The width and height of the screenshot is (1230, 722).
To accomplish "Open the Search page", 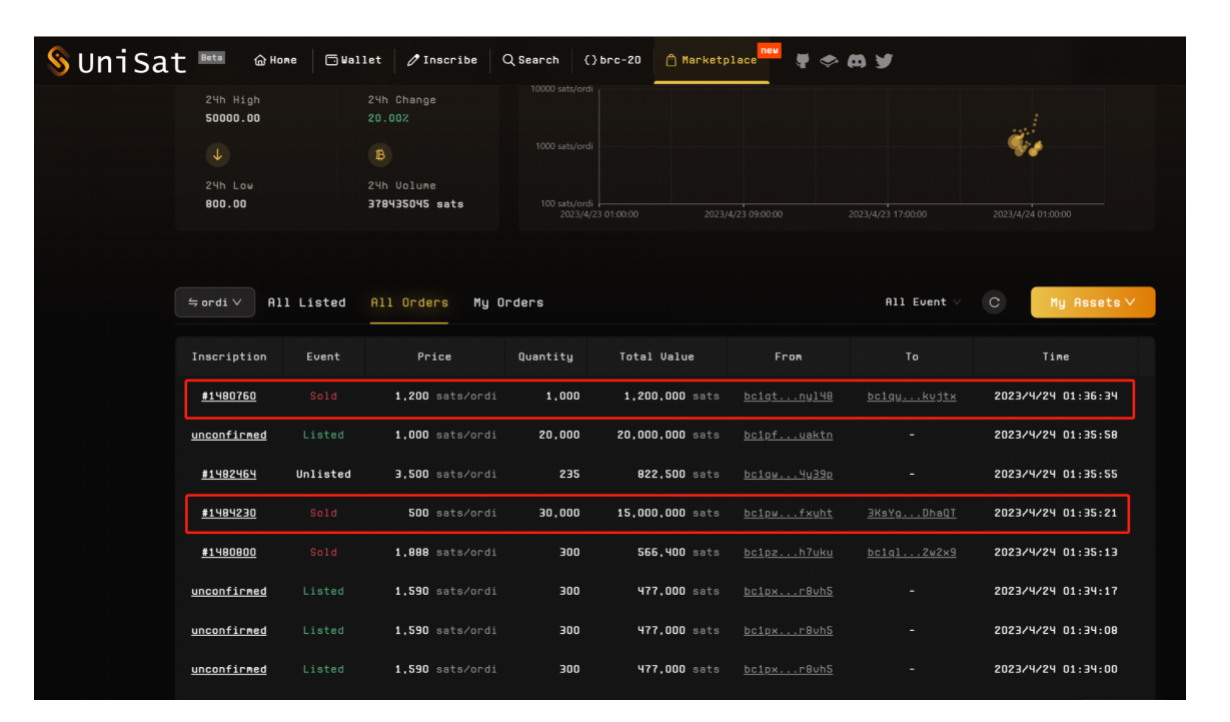I will [x=531, y=60].
